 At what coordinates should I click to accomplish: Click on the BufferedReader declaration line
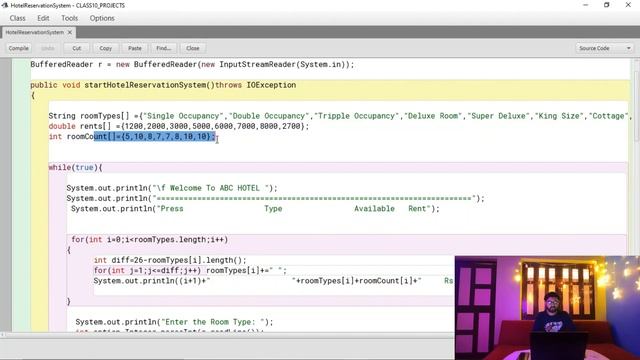[192, 64]
